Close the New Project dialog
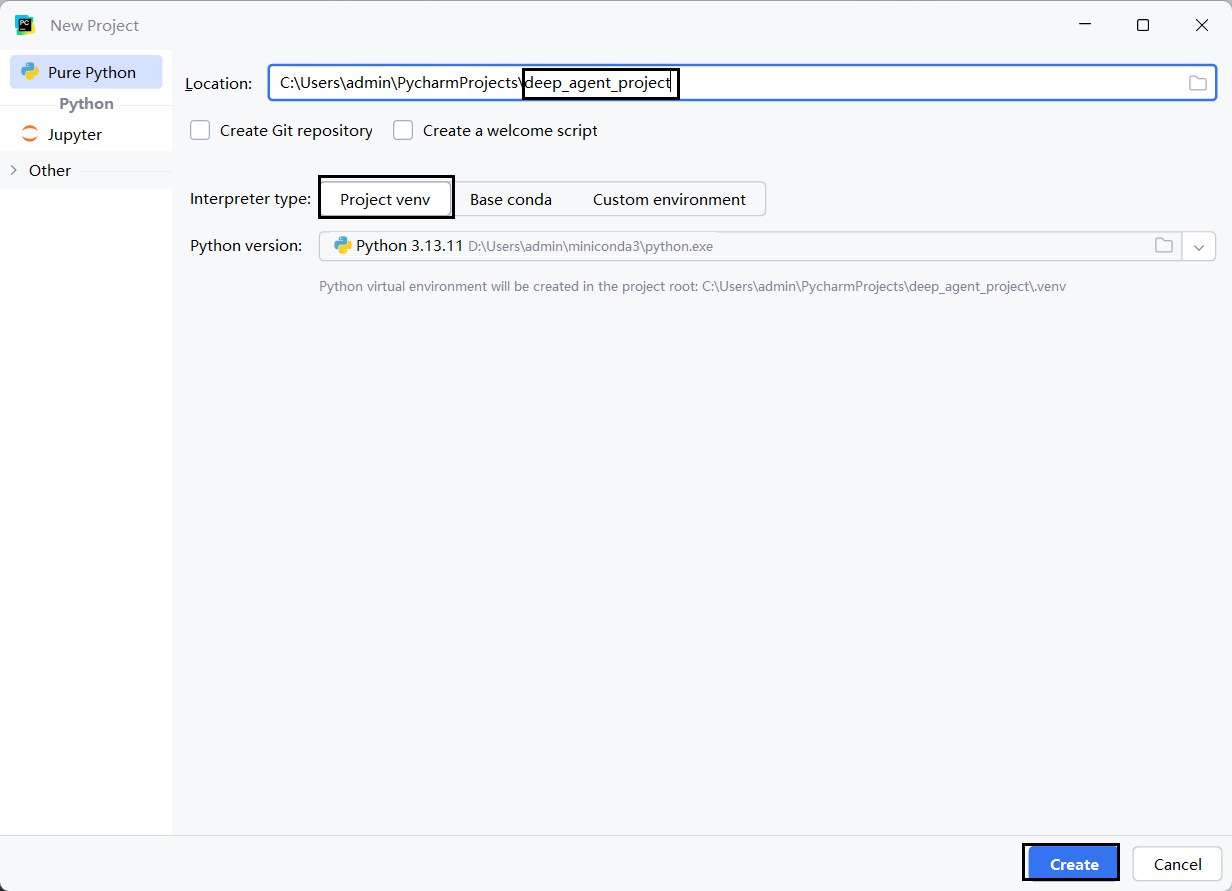 [x=1202, y=25]
